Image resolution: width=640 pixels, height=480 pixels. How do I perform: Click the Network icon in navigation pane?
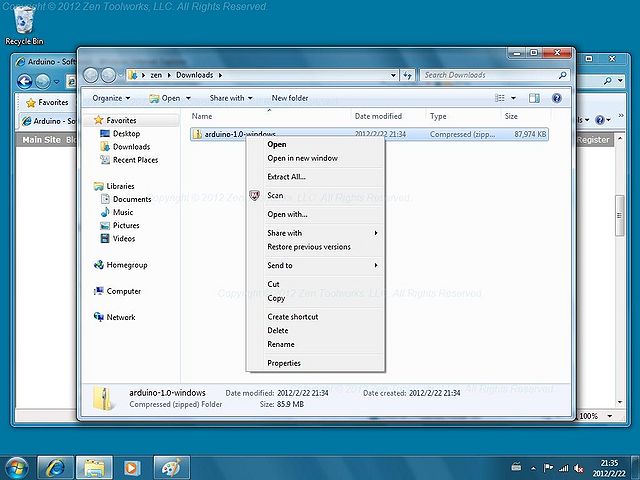click(x=98, y=317)
